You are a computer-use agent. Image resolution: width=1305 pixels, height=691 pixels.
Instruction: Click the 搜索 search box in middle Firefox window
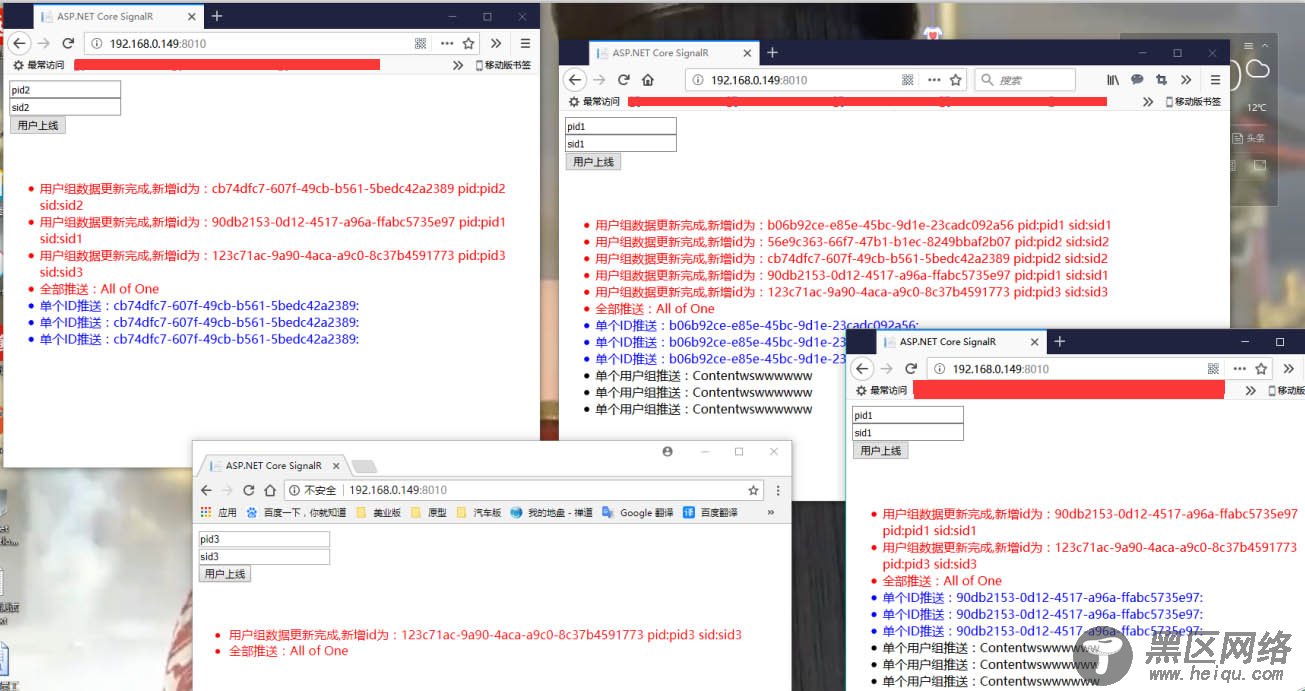[x=1024, y=80]
